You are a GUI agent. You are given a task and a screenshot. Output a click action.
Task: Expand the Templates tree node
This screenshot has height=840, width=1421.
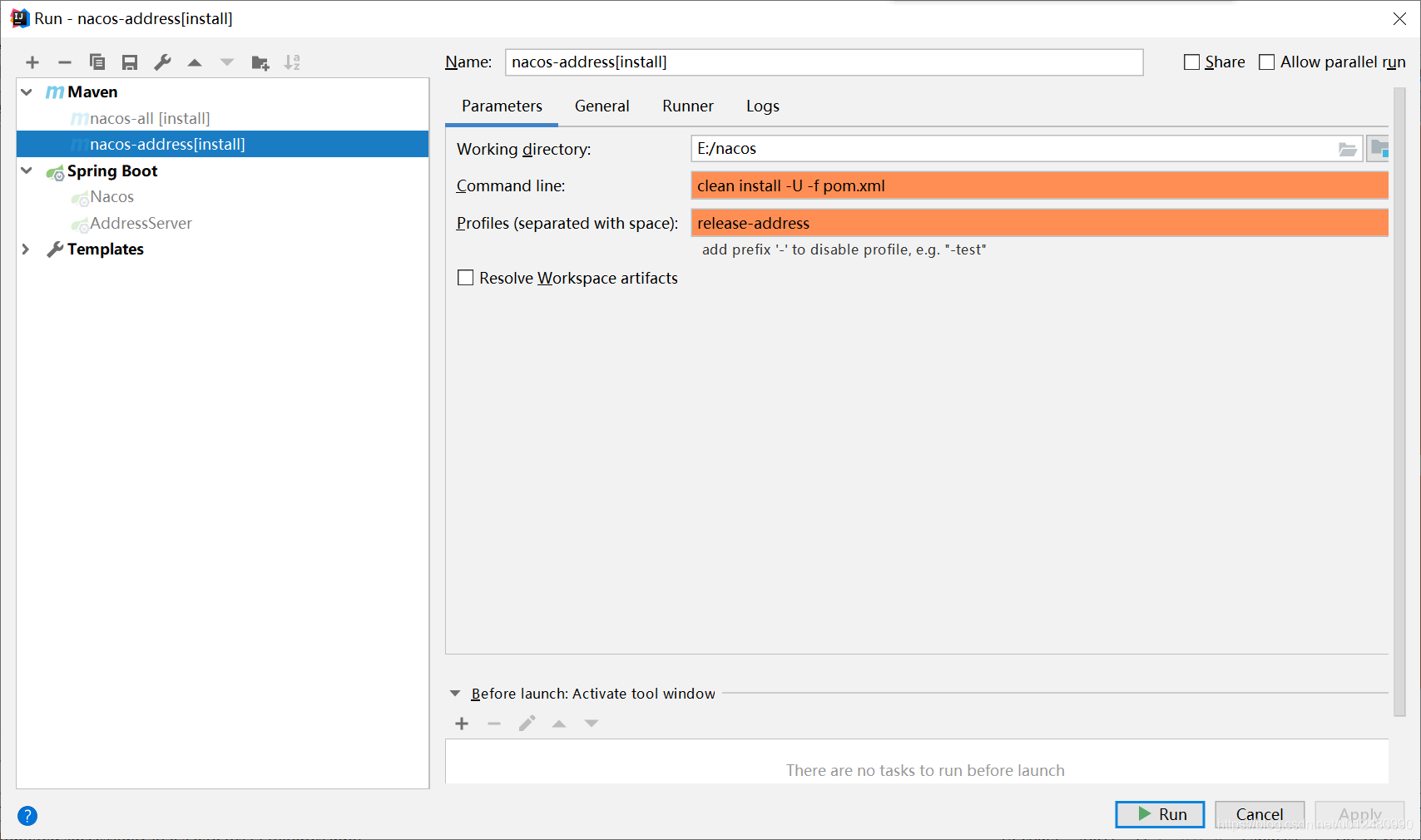26,249
